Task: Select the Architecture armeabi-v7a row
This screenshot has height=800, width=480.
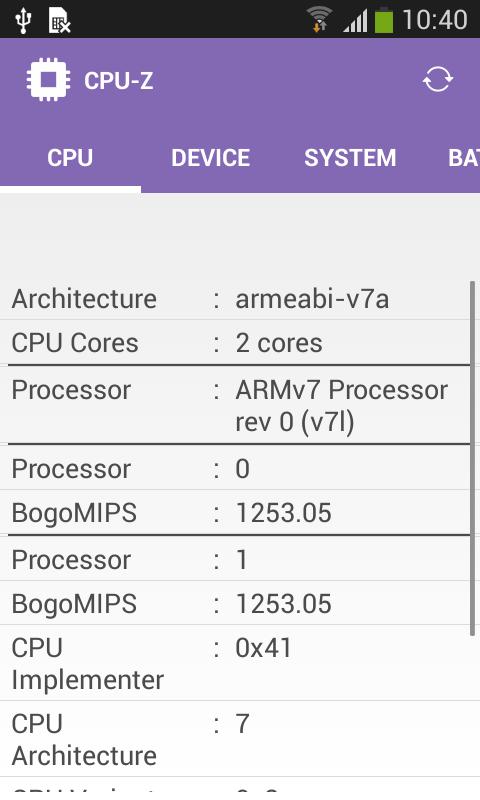Action: click(235, 298)
